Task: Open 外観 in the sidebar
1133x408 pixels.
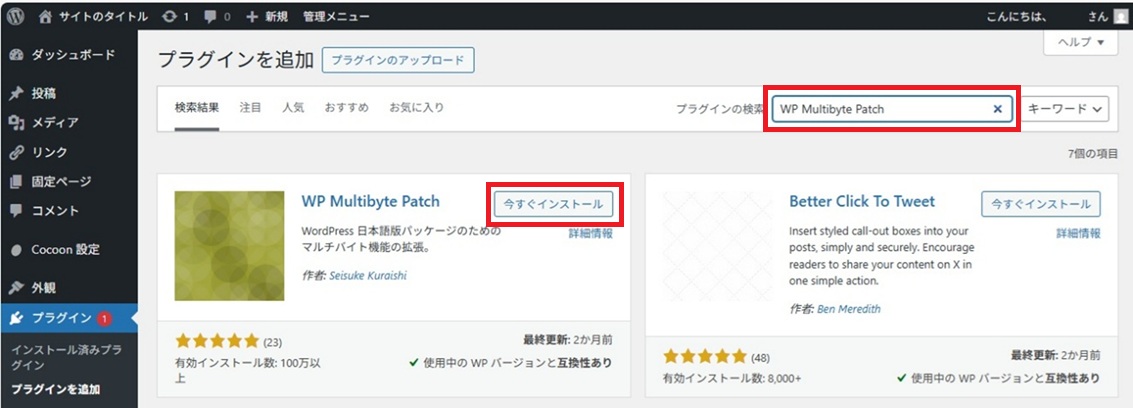Action: (43, 288)
